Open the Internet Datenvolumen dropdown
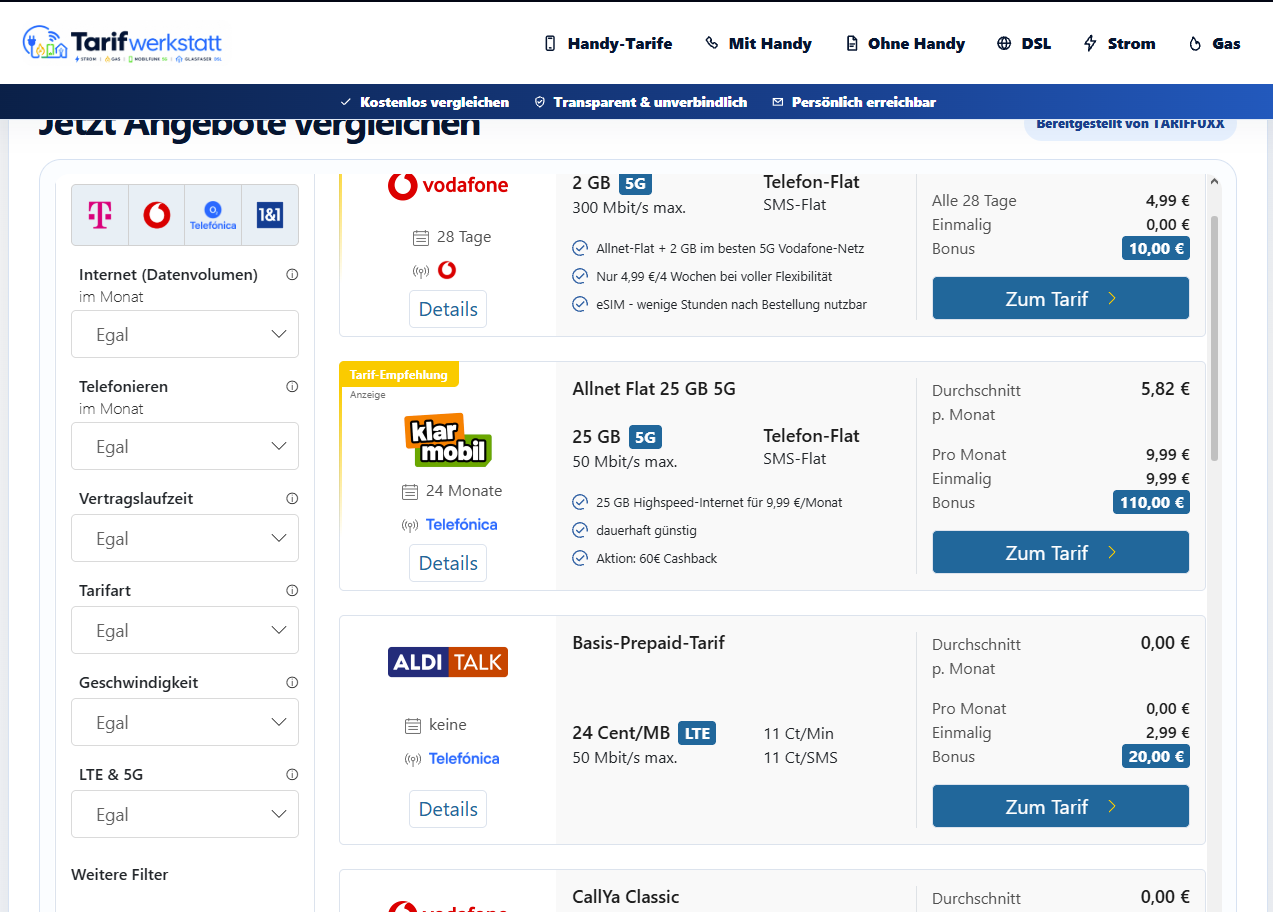 coord(185,334)
